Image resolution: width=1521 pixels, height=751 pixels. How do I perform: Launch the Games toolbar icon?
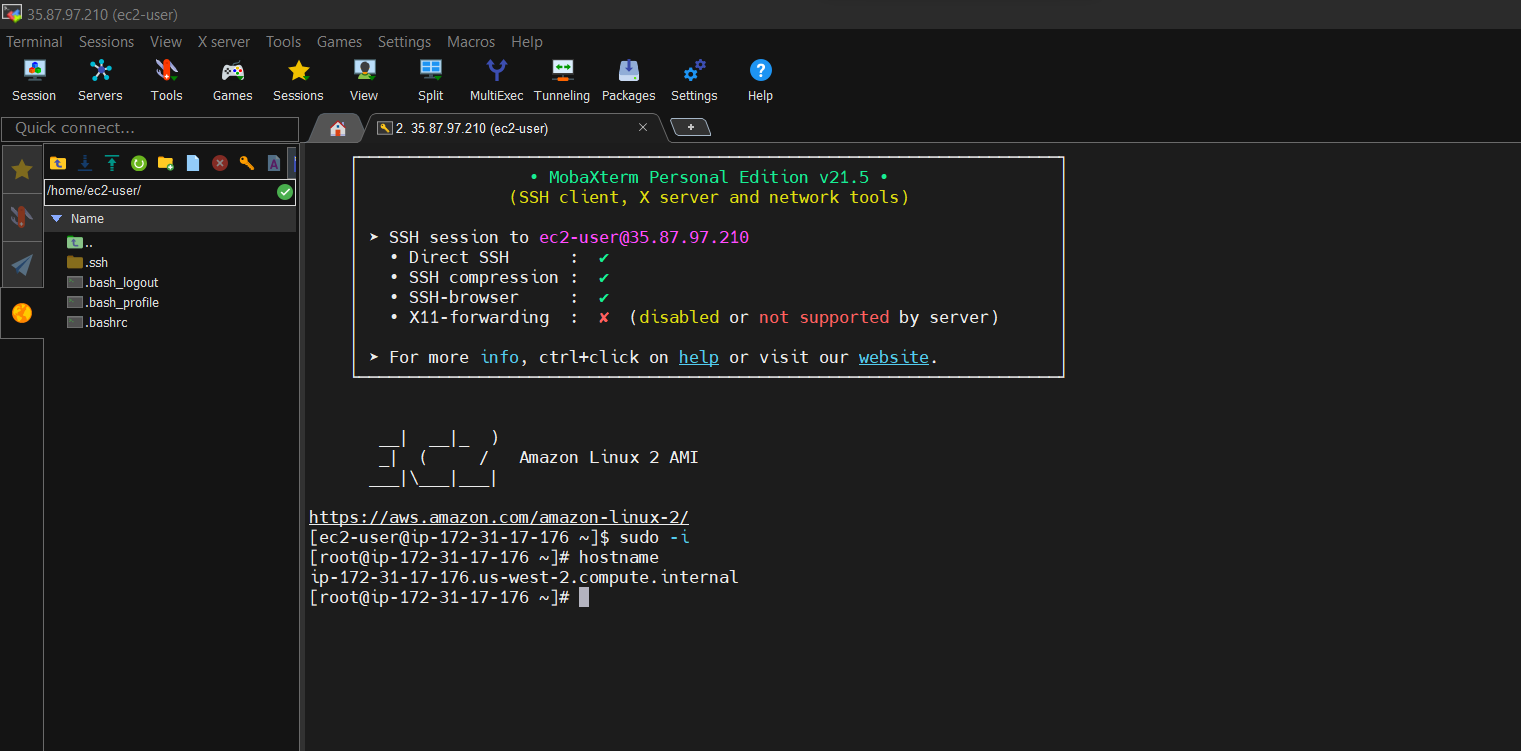(x=232, y=80)
